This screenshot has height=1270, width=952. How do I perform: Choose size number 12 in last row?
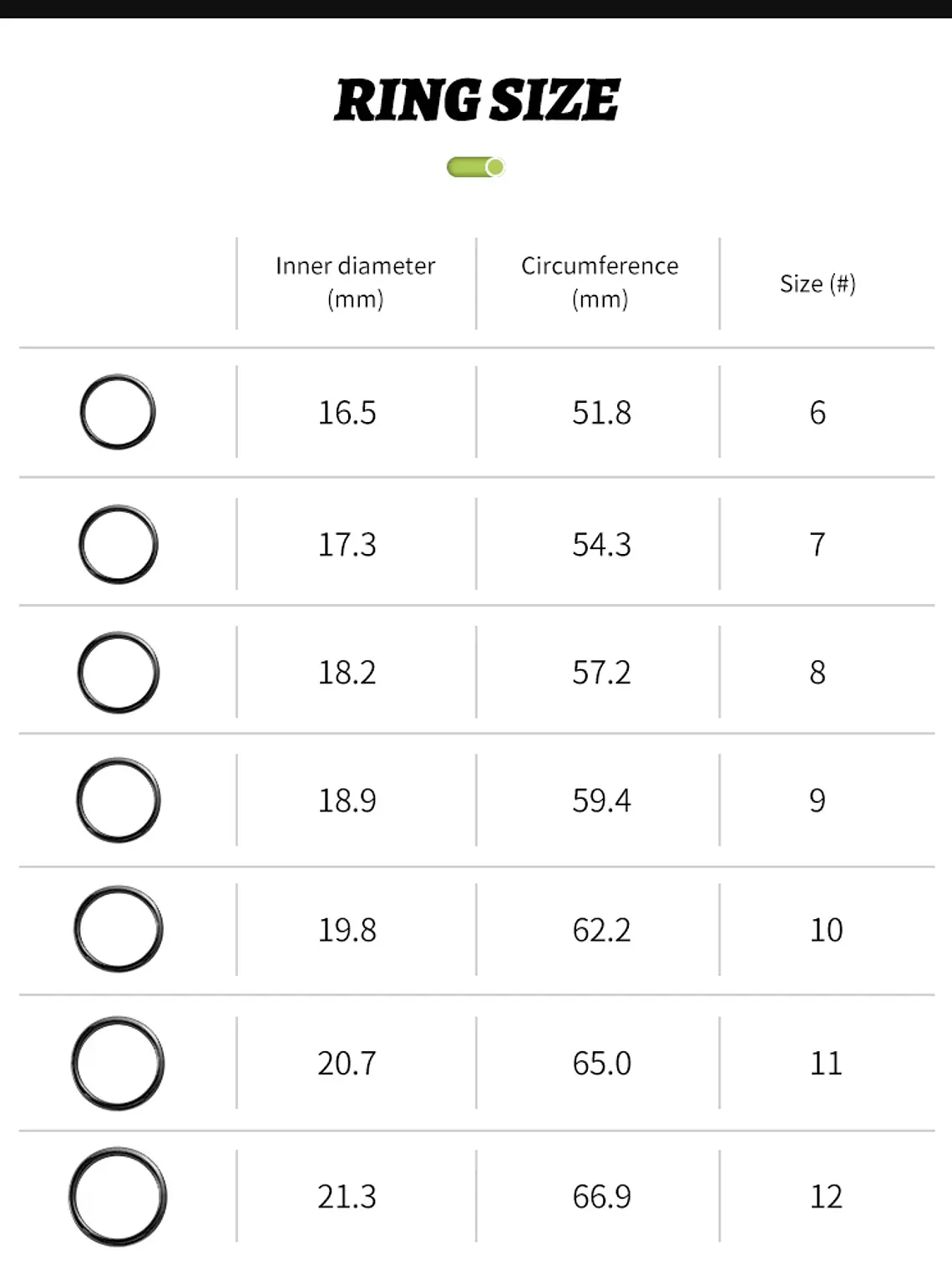point(826,1196)
